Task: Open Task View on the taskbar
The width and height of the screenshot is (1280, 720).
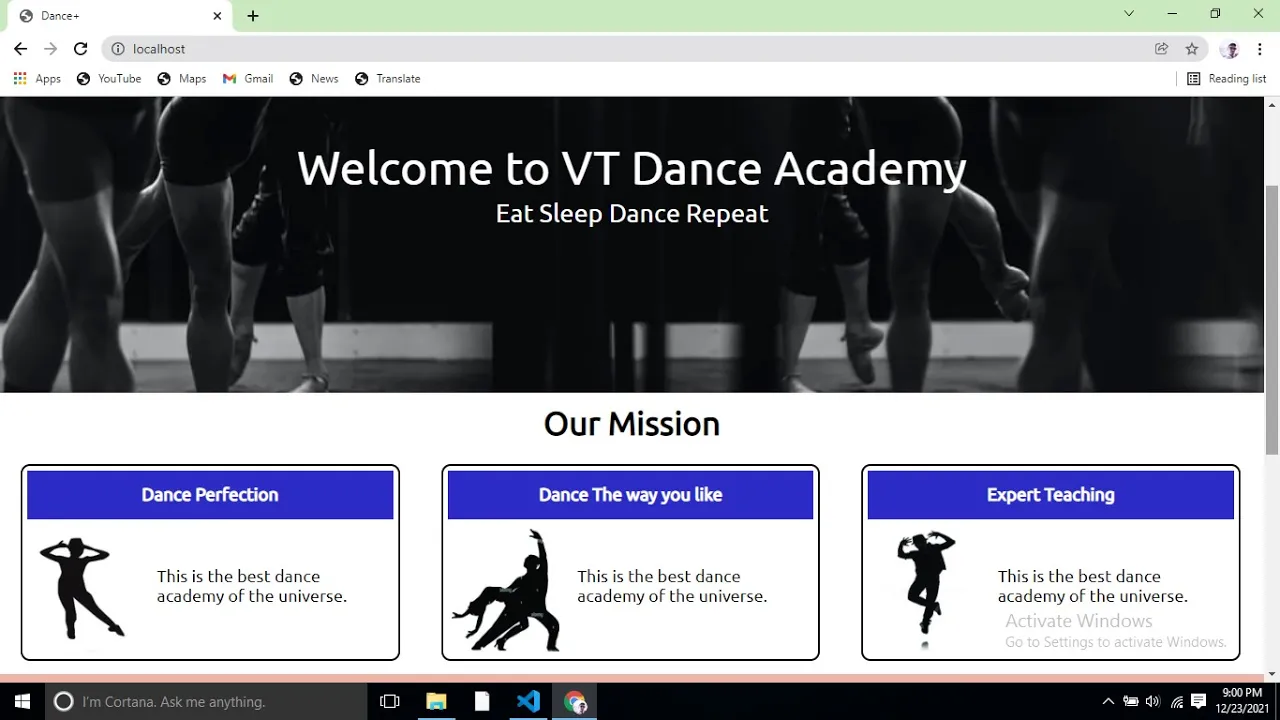Action: pos(390,702)
